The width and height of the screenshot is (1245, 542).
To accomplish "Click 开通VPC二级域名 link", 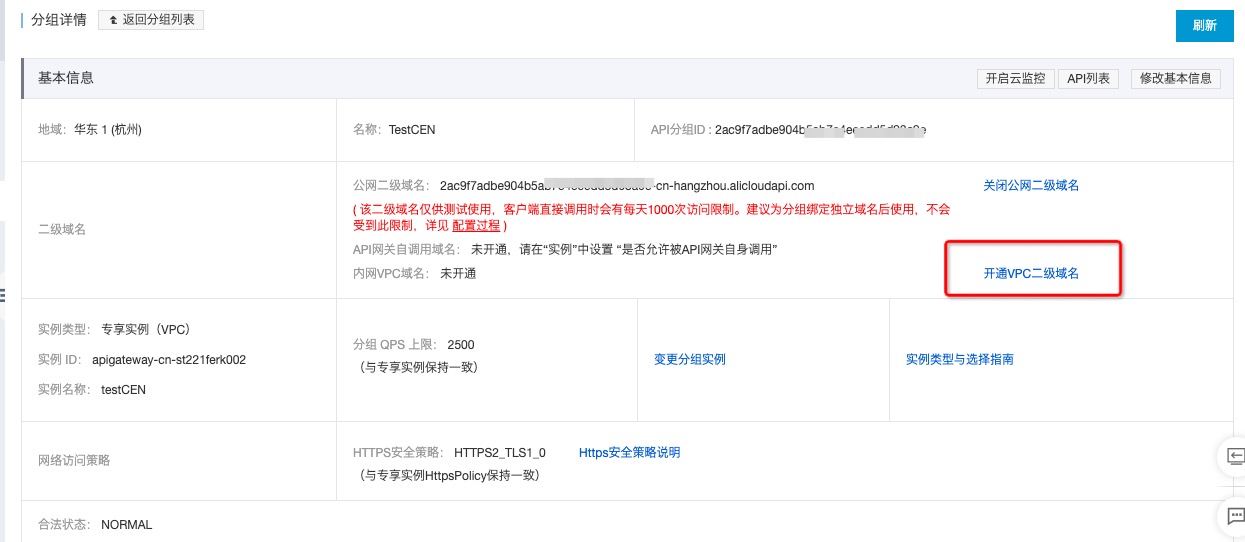I will 1032,274.
